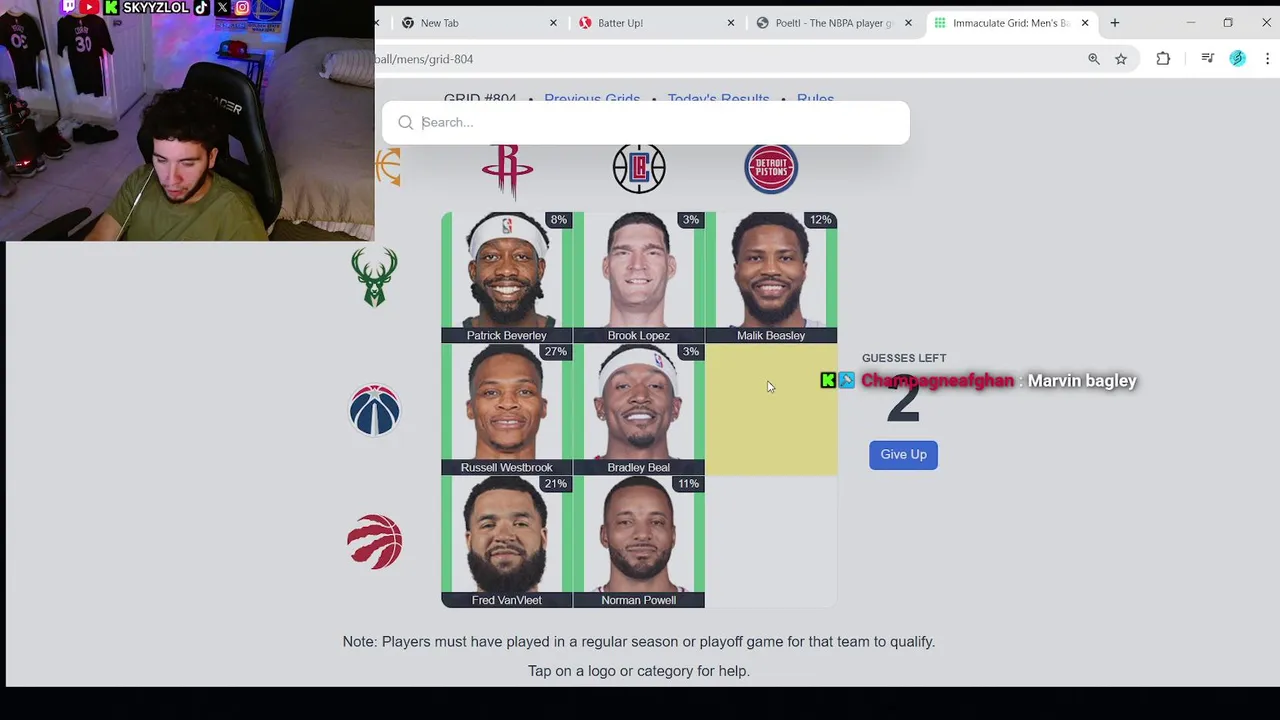Bookmark this page with the star icon
1280x720 pixels.
[1121, 59]
